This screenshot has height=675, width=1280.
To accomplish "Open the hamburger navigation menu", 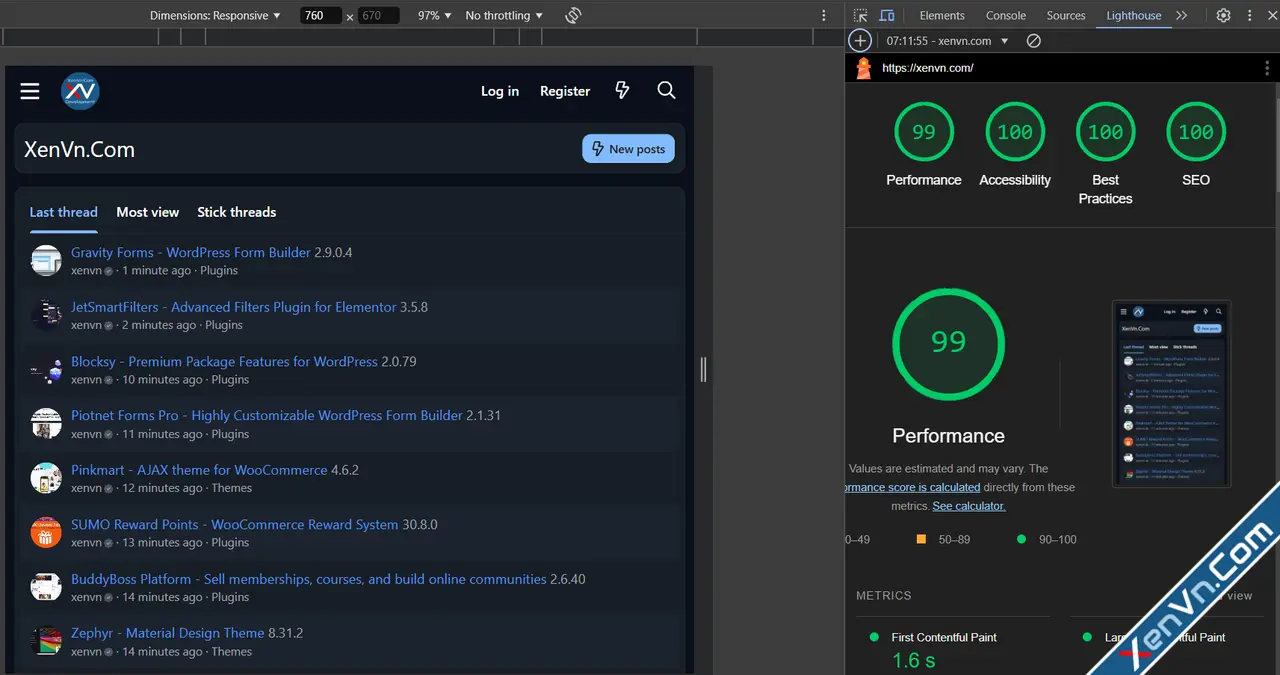I will click(30, 91).
